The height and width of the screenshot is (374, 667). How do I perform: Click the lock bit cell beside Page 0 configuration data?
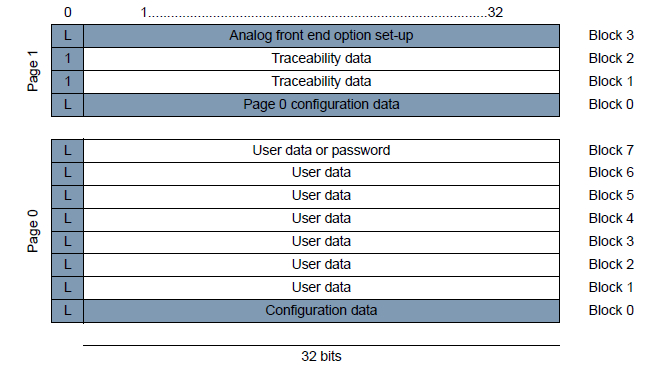[68, 105]
